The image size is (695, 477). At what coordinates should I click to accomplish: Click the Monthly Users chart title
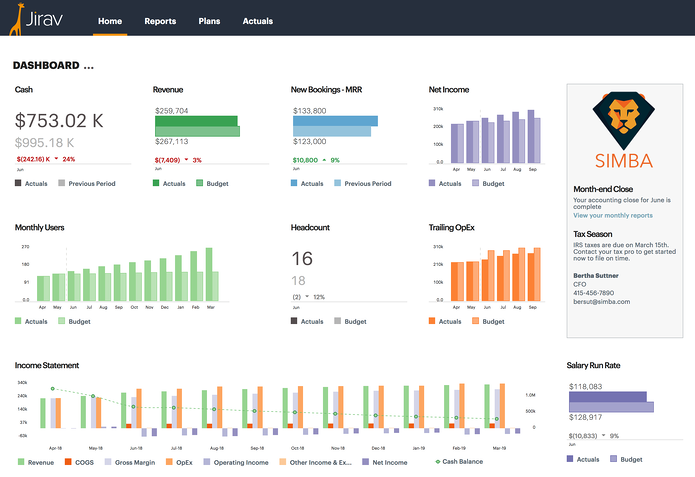[39, 227]
